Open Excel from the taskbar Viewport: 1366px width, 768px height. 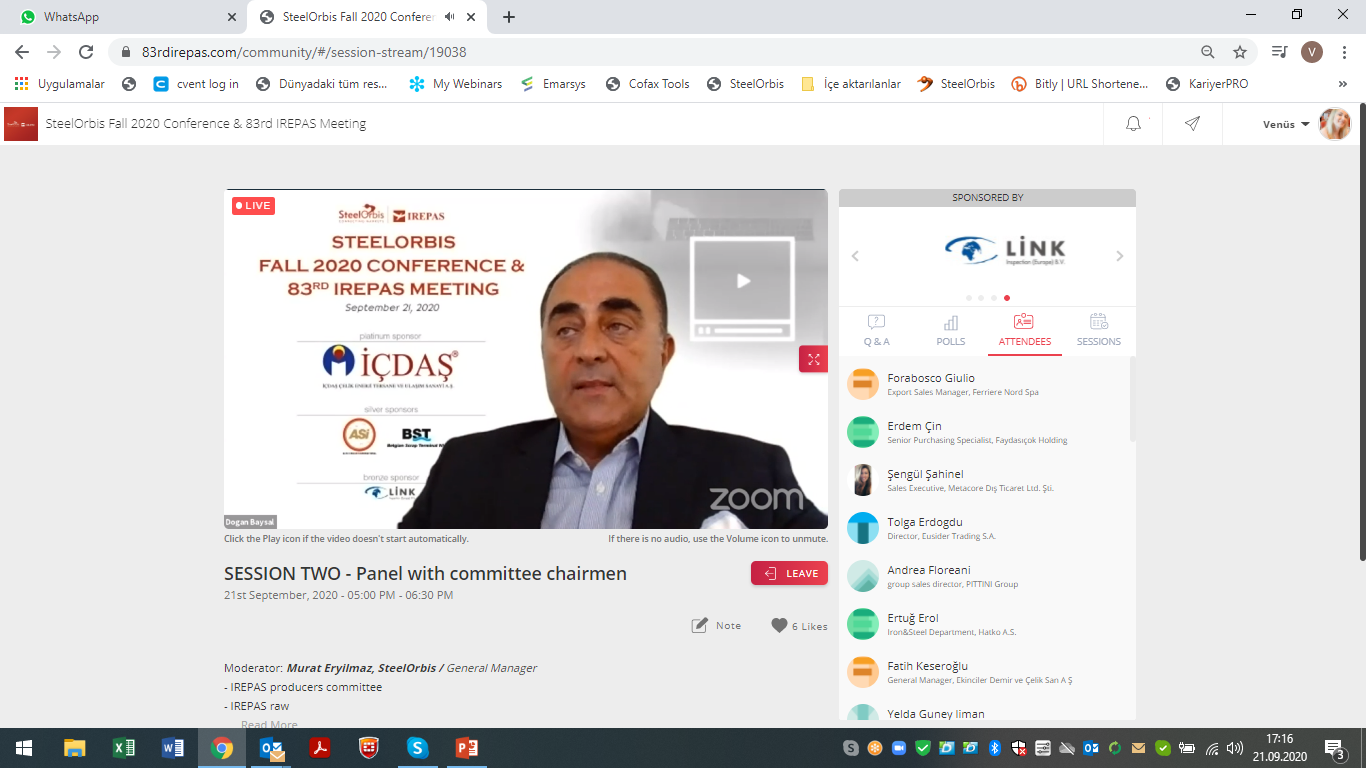click(124, 748)
